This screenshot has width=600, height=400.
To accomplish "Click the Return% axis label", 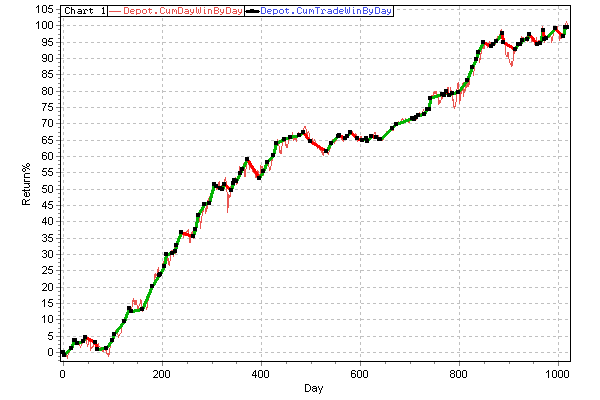I will 26,184.
